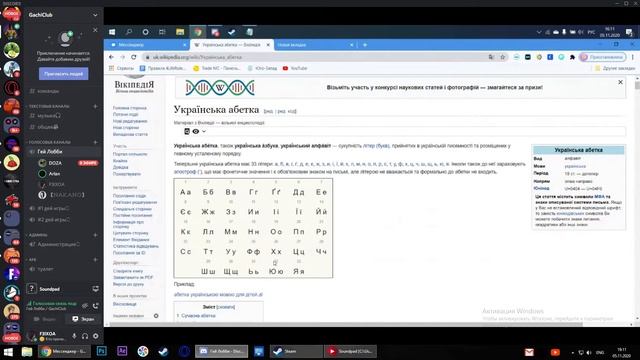This screenshot has width=640, height=360.
Task: Toggle headphone deafen in Discord user panel
Action: pos(85,336)
